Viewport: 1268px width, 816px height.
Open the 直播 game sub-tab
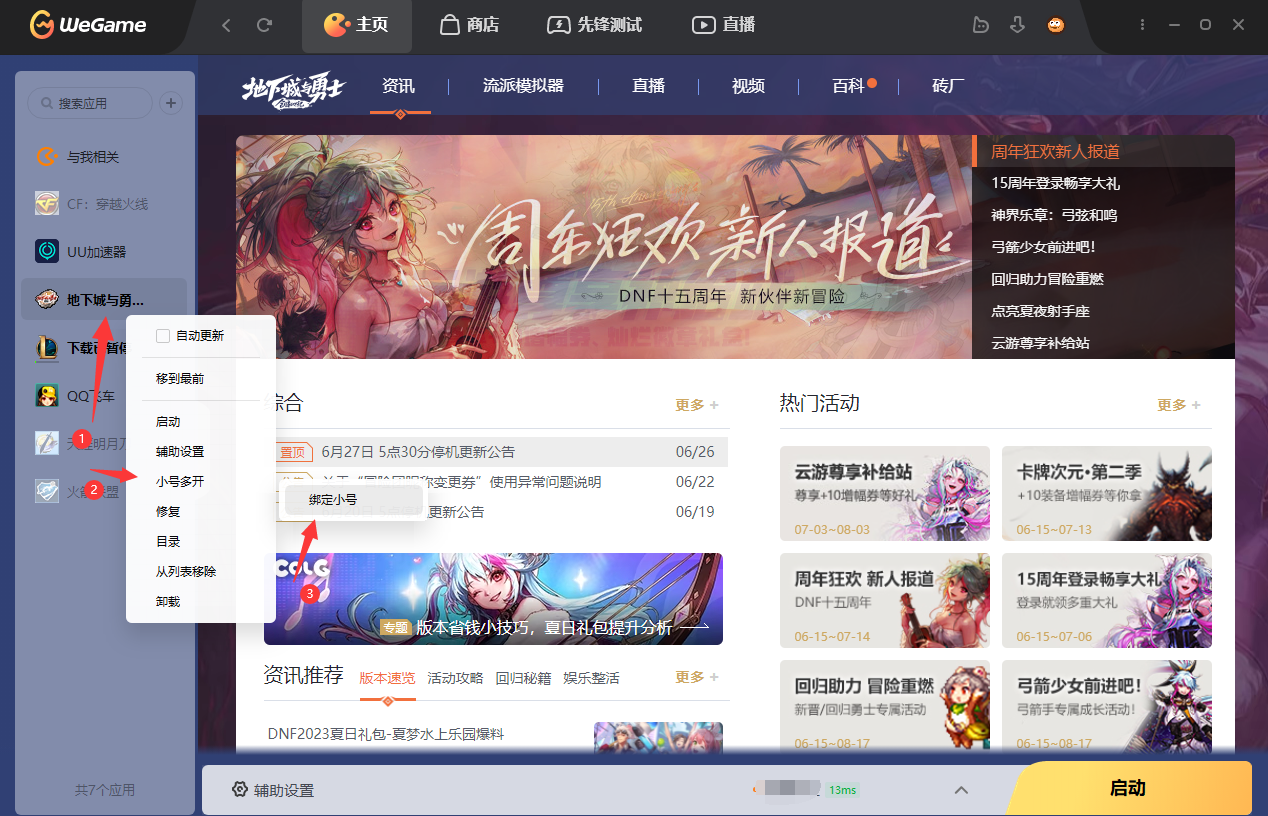(x=649, y=86)
